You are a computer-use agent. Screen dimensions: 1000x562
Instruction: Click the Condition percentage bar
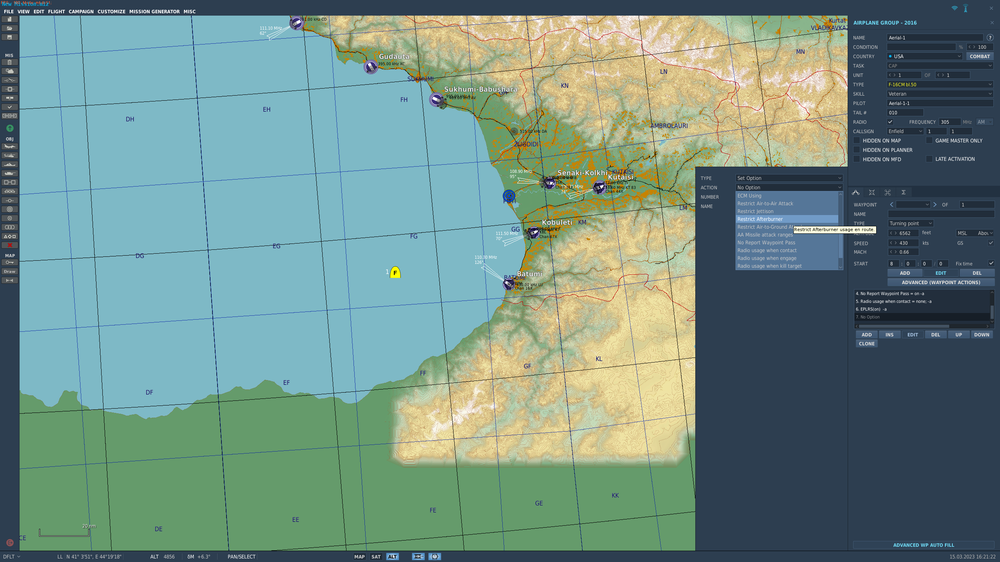(921, 47)
